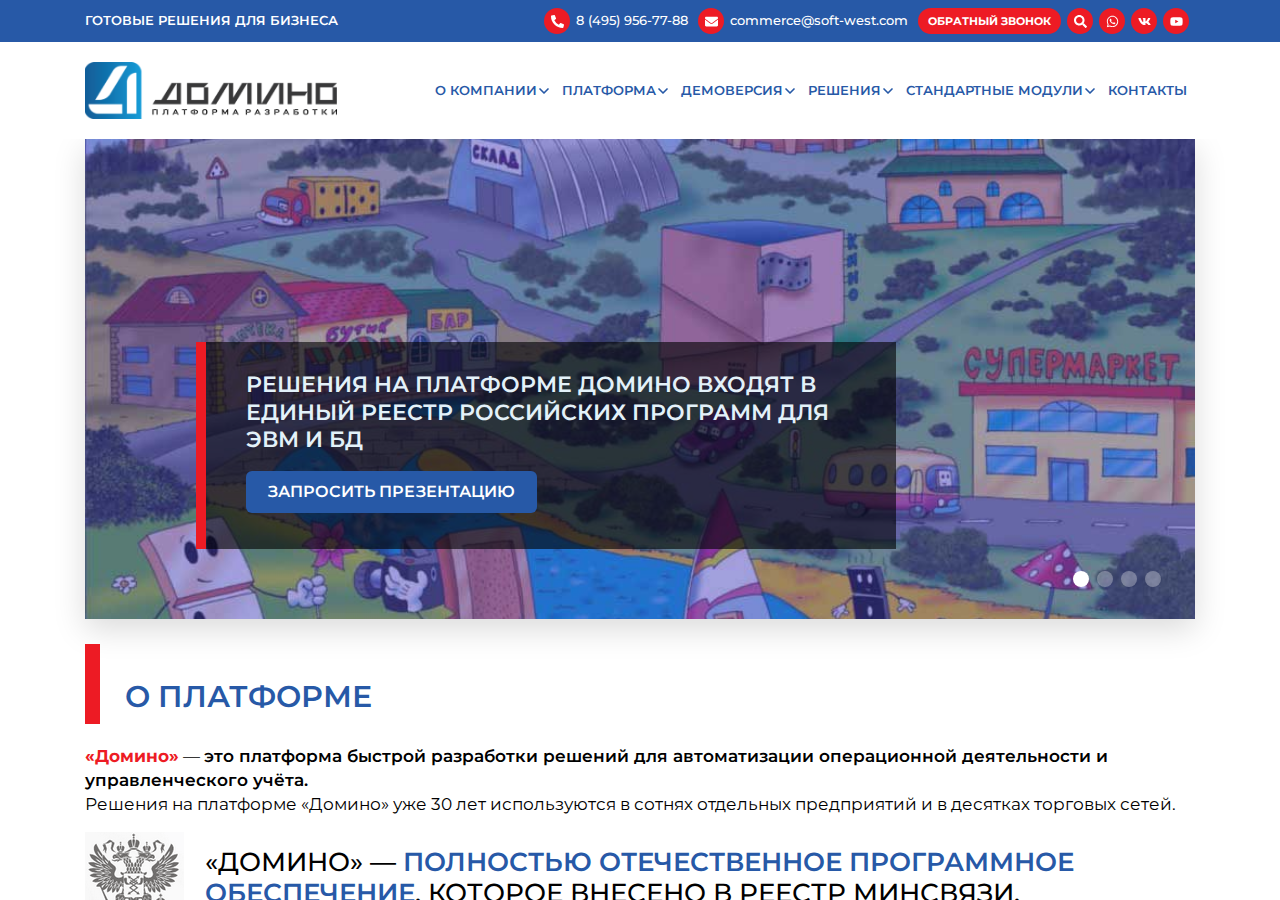Viewport: 1280px width, 900px height.
Task: Open the WhatsApp icon
Action: pos(1112,21)
